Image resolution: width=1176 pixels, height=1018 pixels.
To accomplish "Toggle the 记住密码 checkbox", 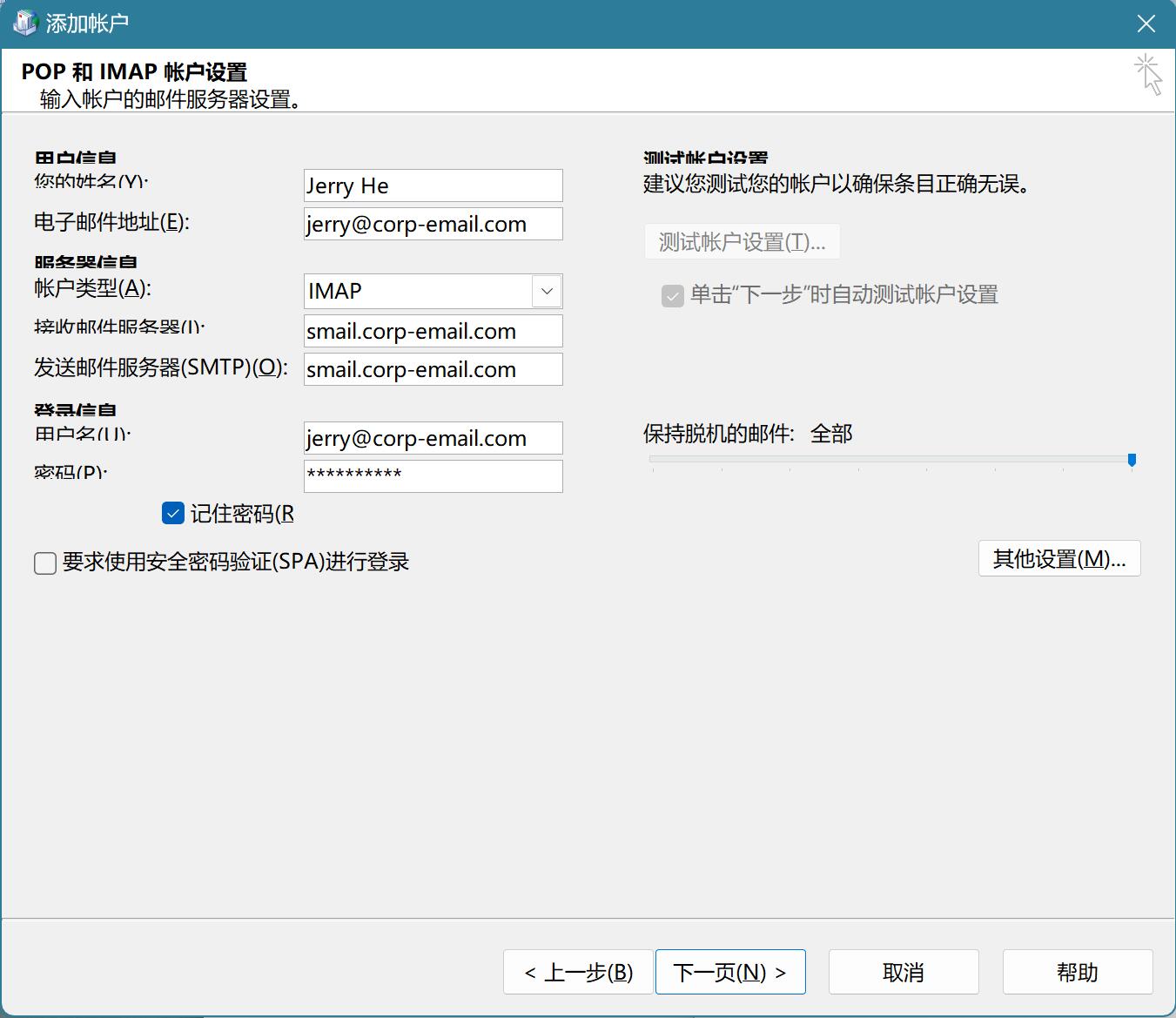I will (173, 514).
